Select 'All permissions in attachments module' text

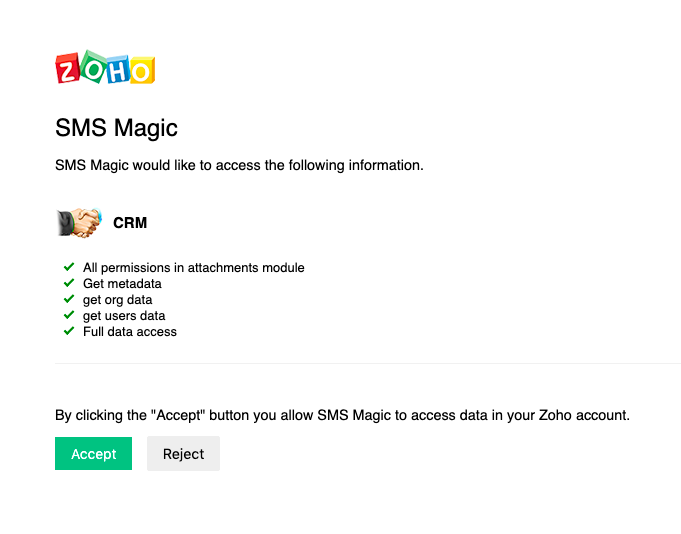(x=194, y=268)
